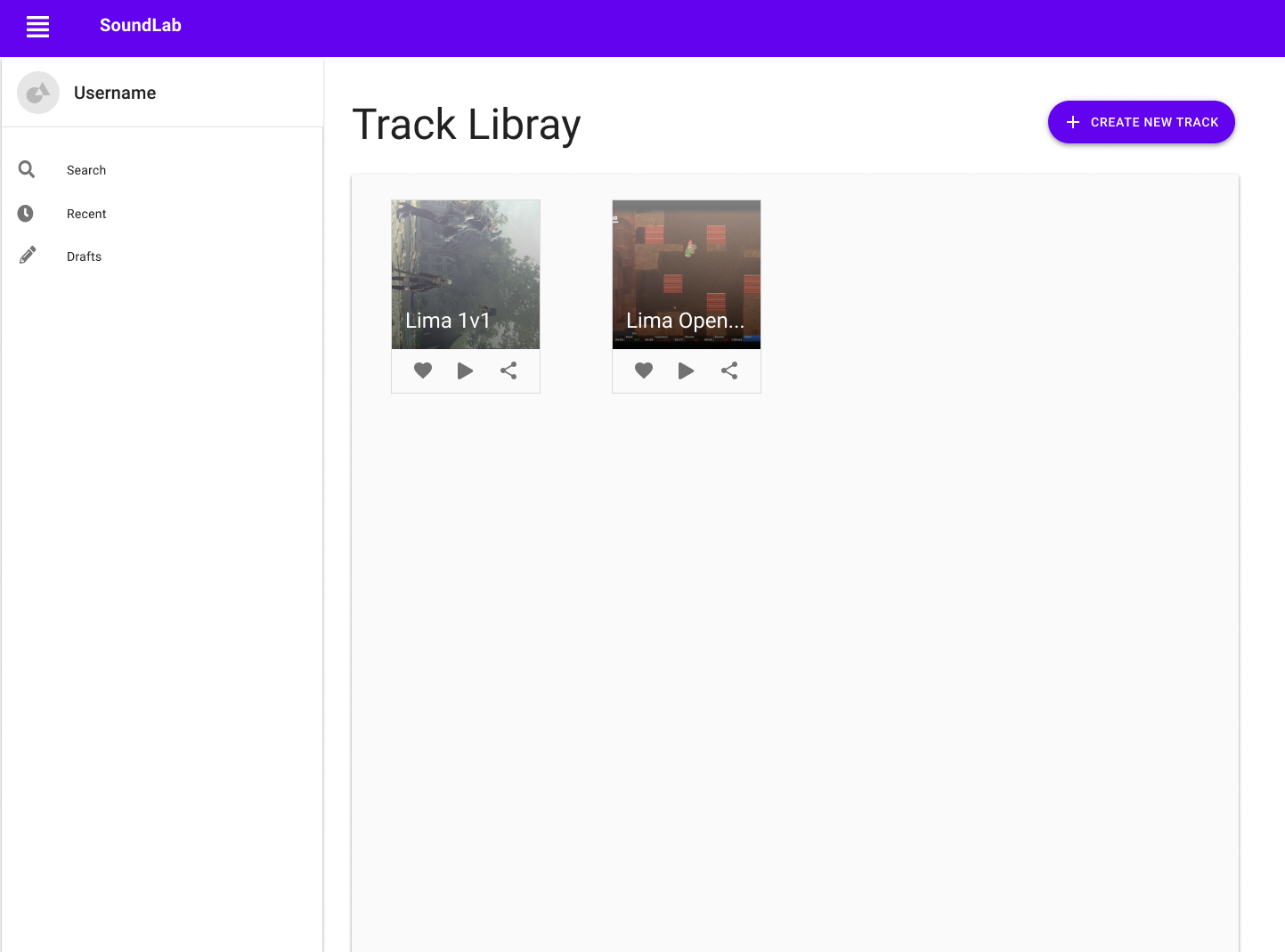Click the SoundLab title link

pyautogui.click(x=141, y=26)
